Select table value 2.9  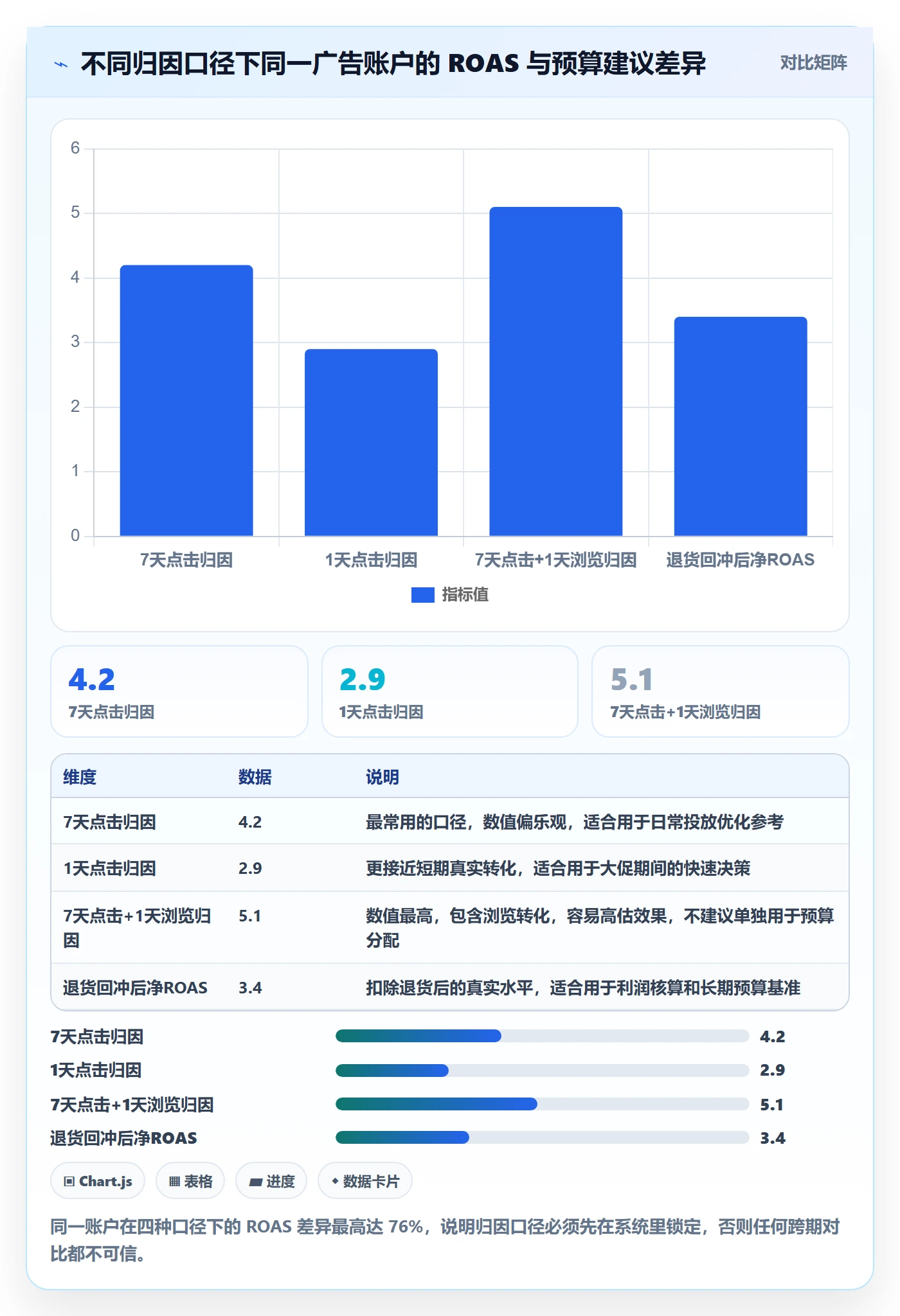250,868
